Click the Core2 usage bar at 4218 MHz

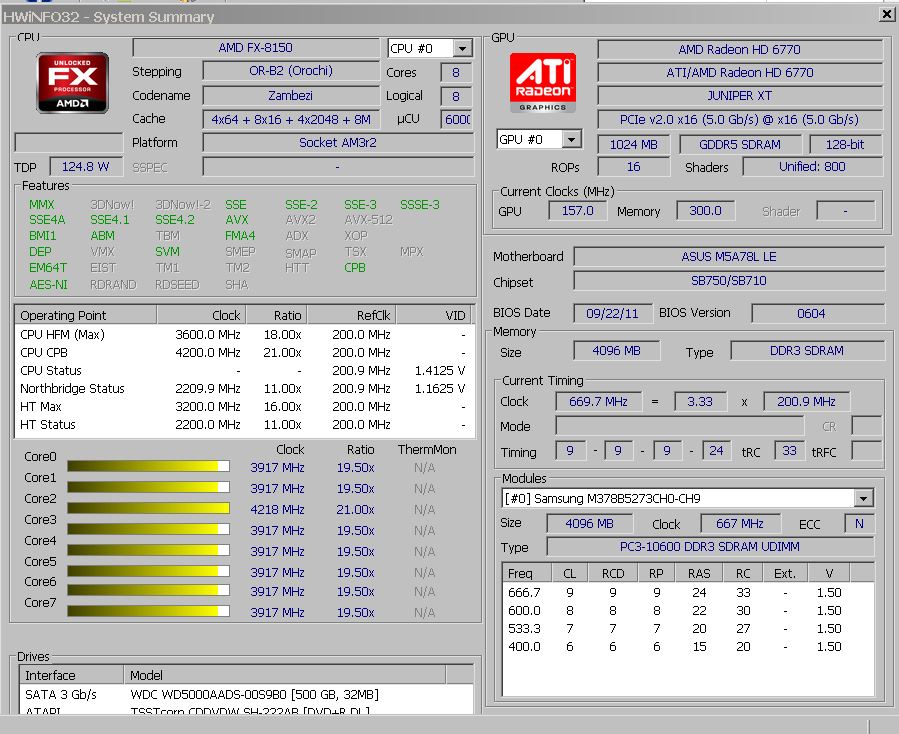click(x=148, y=508)
